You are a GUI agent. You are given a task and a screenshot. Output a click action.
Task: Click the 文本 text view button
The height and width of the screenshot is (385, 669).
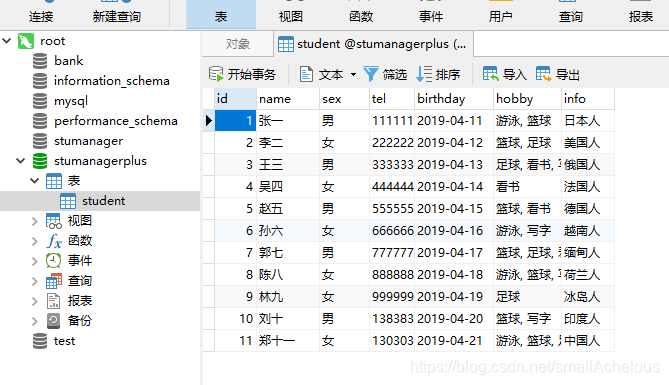[322, 75]
